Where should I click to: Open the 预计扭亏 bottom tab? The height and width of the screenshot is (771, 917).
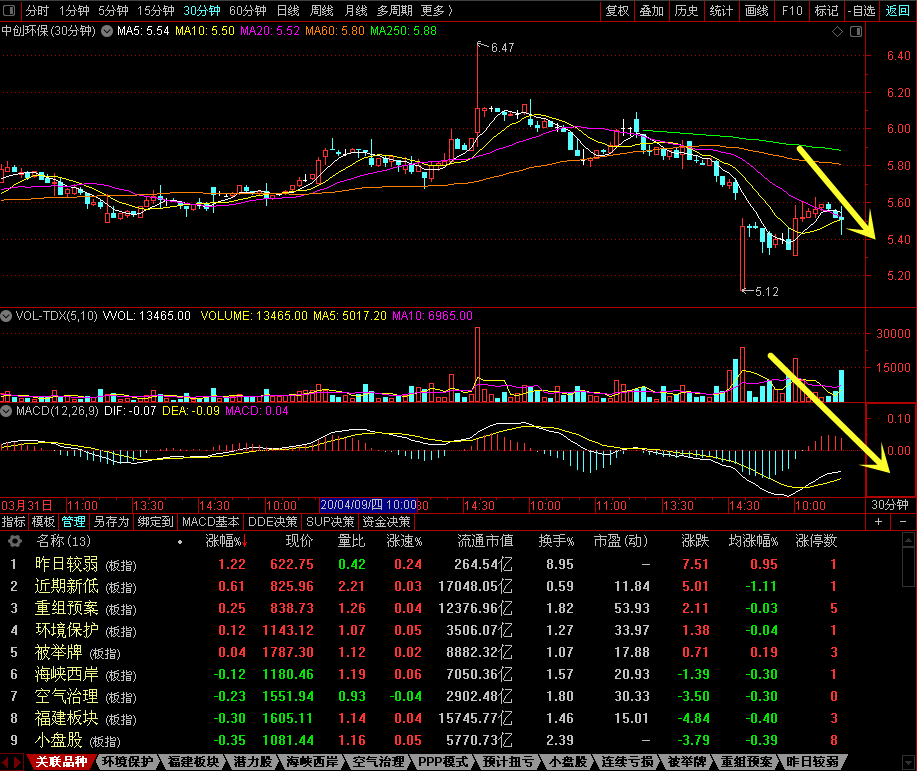click(508, 762)
